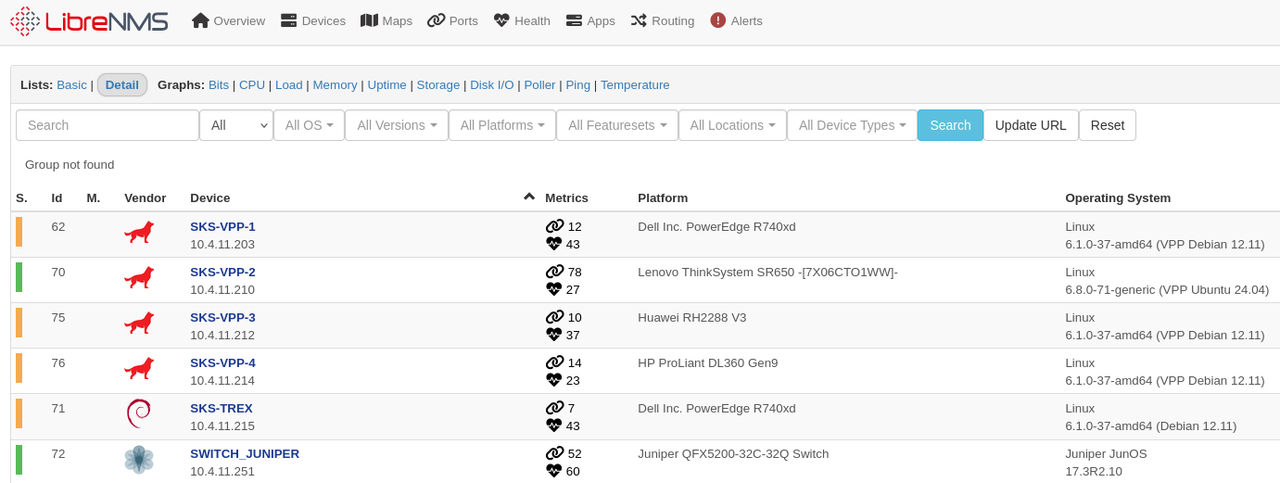Click the health heart icon for SKS-VPP-2

tap(554, 289)
